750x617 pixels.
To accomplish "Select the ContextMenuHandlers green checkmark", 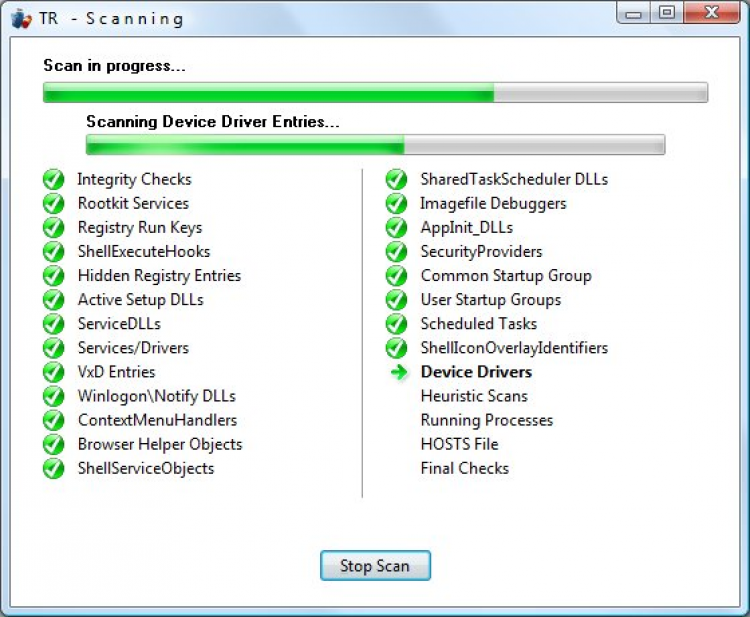I will click(54, 420).
